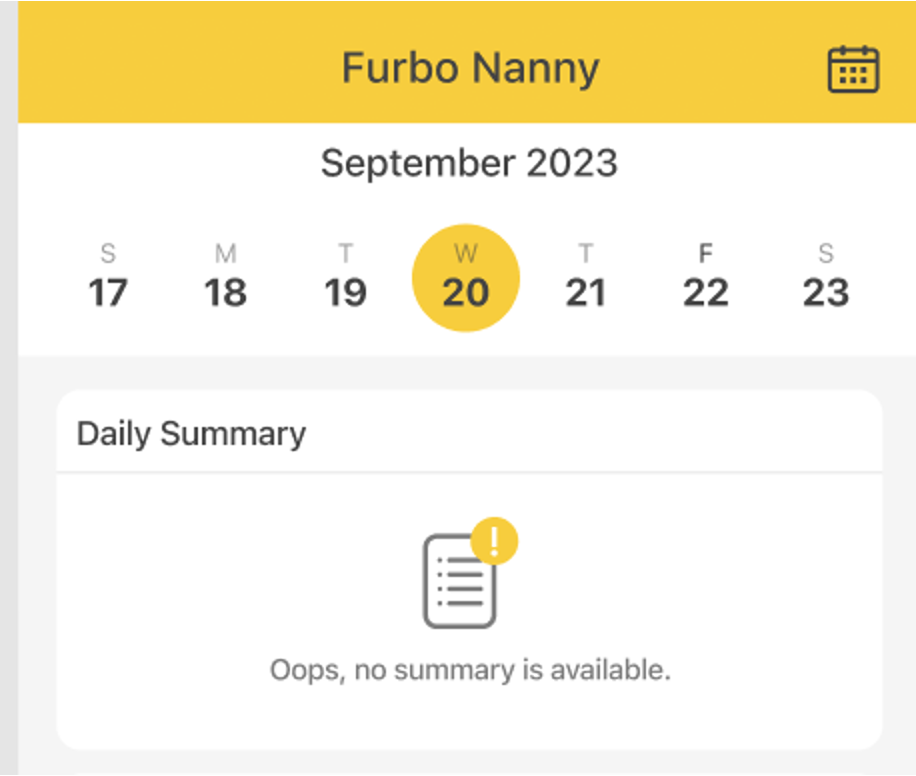The width and height of the screenshot is (916, 776).
Task: Select Monday the 18th
Action: point(226,292)
